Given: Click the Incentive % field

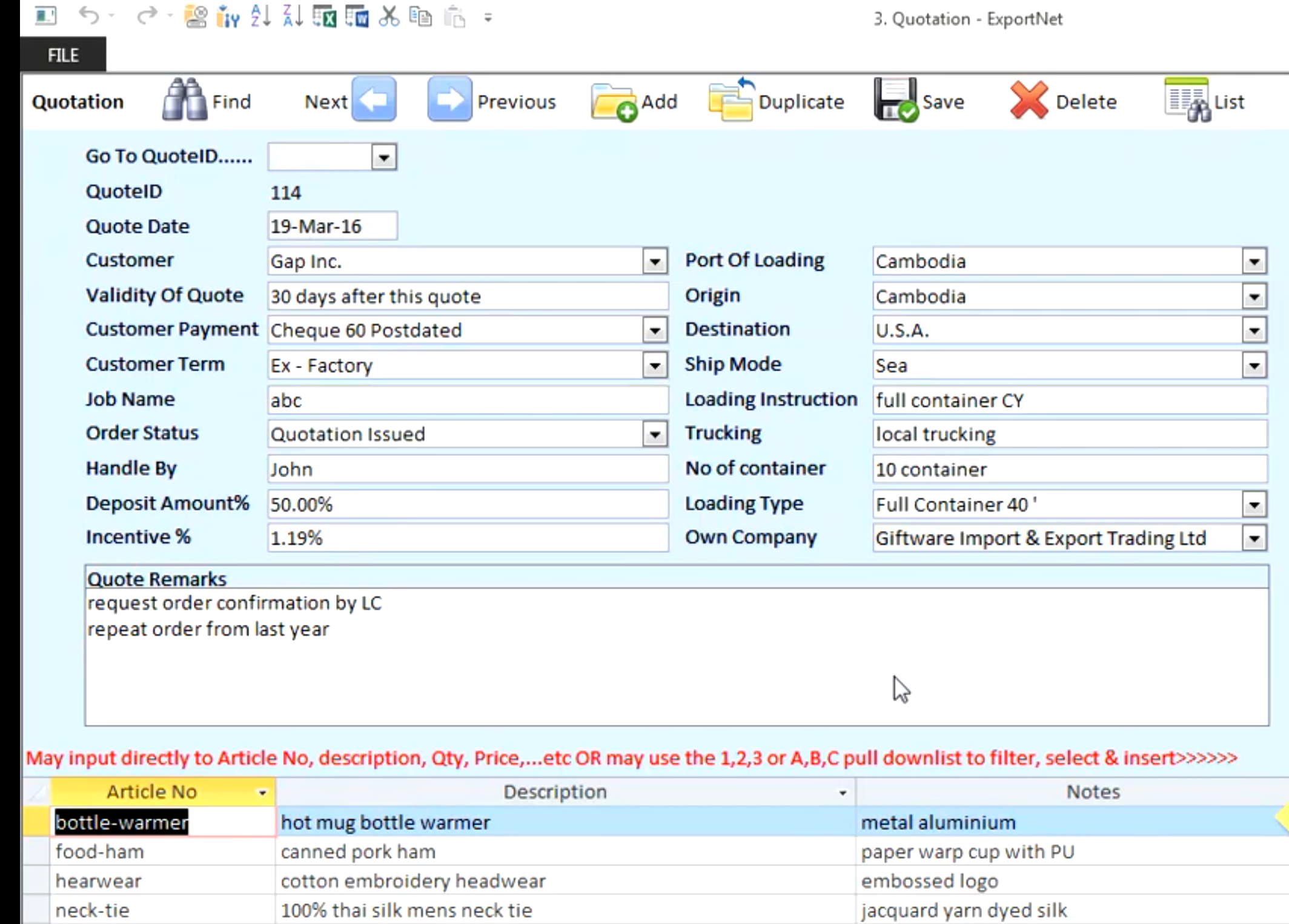Looking at the screenshot, I should [468, 538].
